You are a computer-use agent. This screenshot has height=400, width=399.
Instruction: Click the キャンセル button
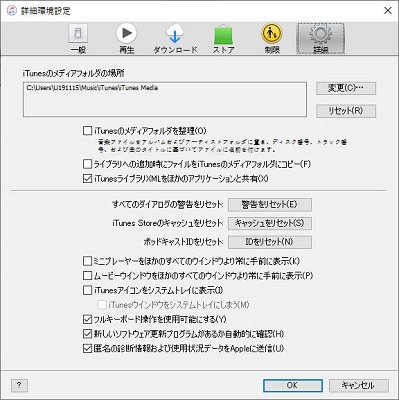359,385
